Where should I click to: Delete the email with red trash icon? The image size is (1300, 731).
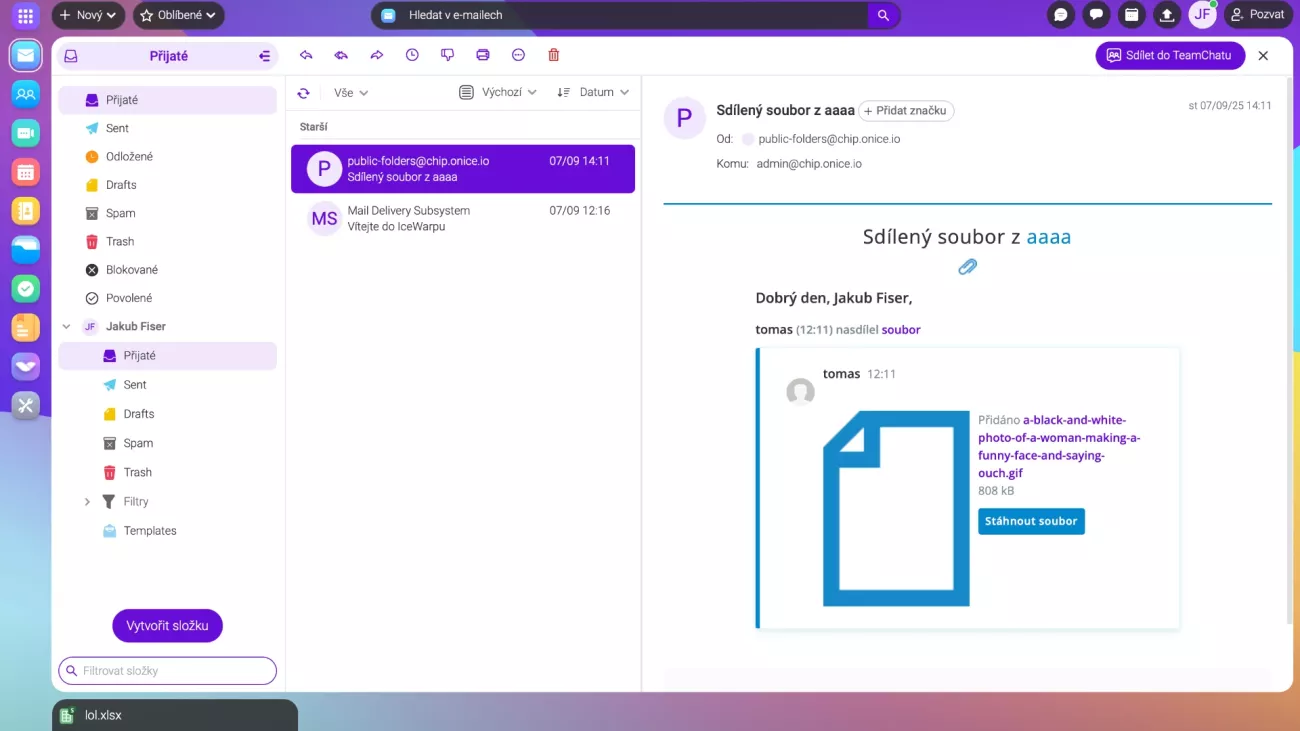click(554, 56)
